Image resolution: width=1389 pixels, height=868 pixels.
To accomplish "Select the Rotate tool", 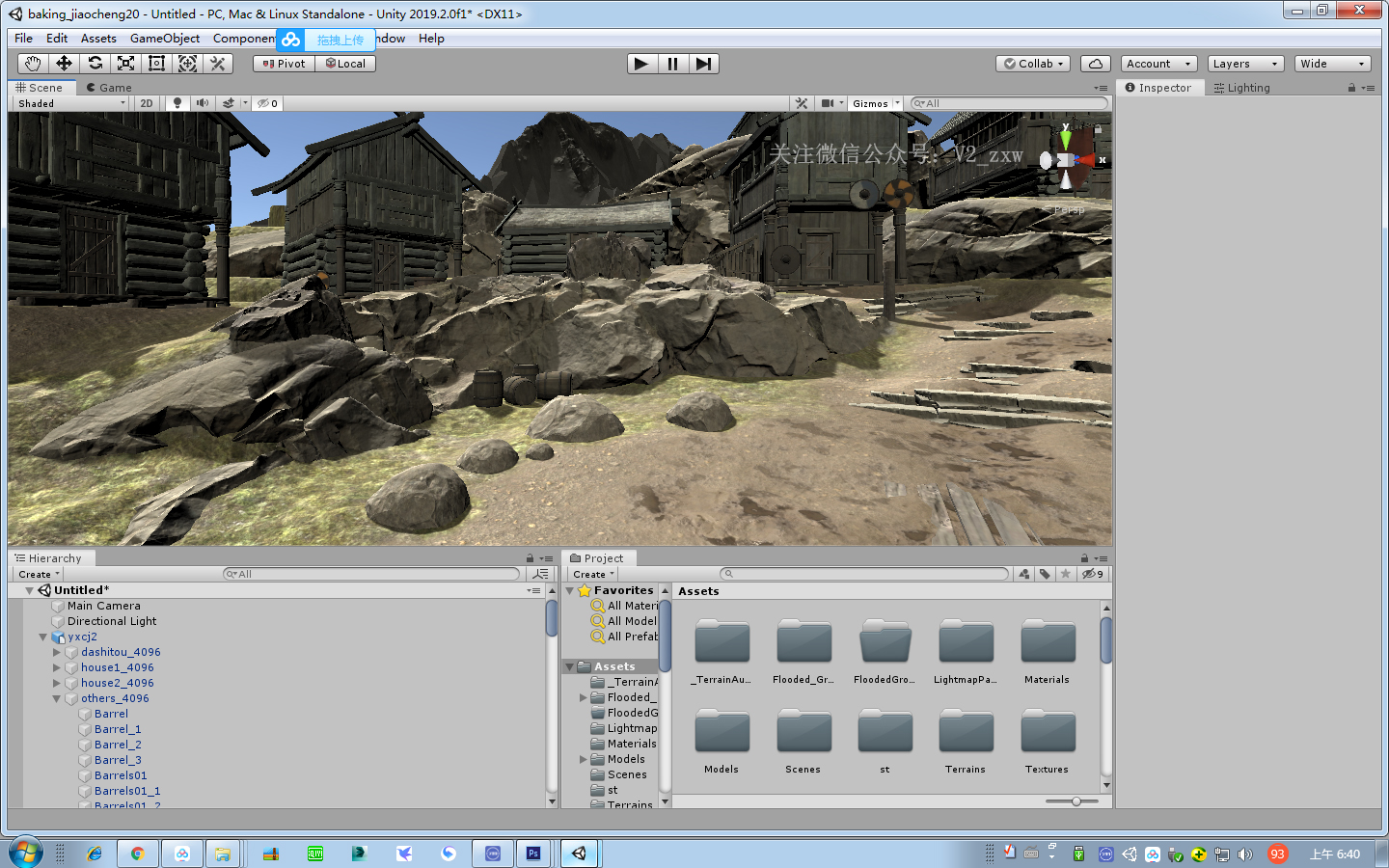I will click(x=95, y=64).
